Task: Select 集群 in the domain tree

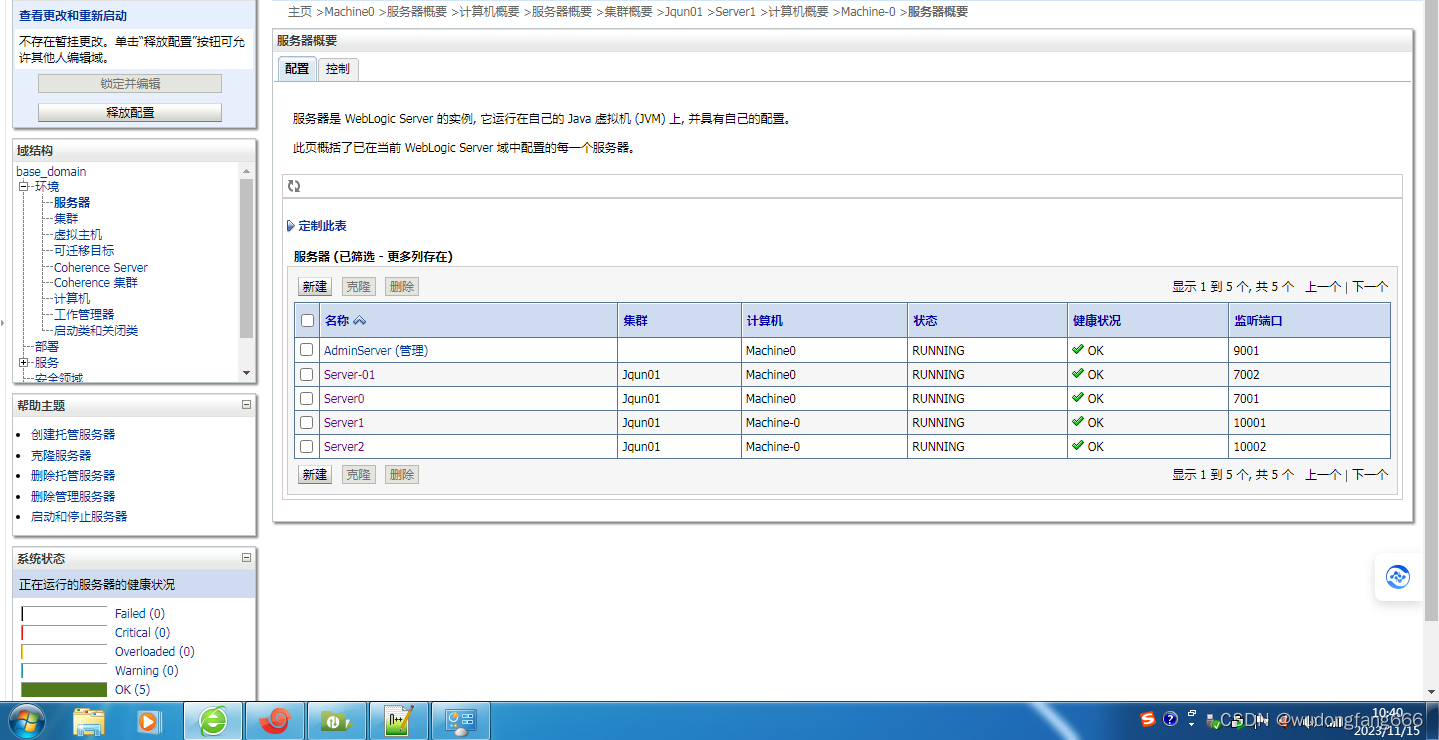Action: coord(66,218)
